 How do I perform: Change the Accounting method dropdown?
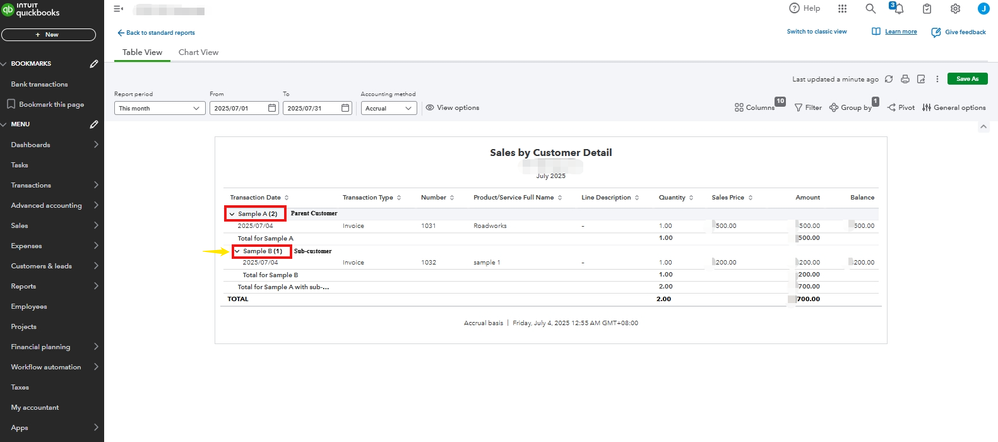(x=388, y=108)
